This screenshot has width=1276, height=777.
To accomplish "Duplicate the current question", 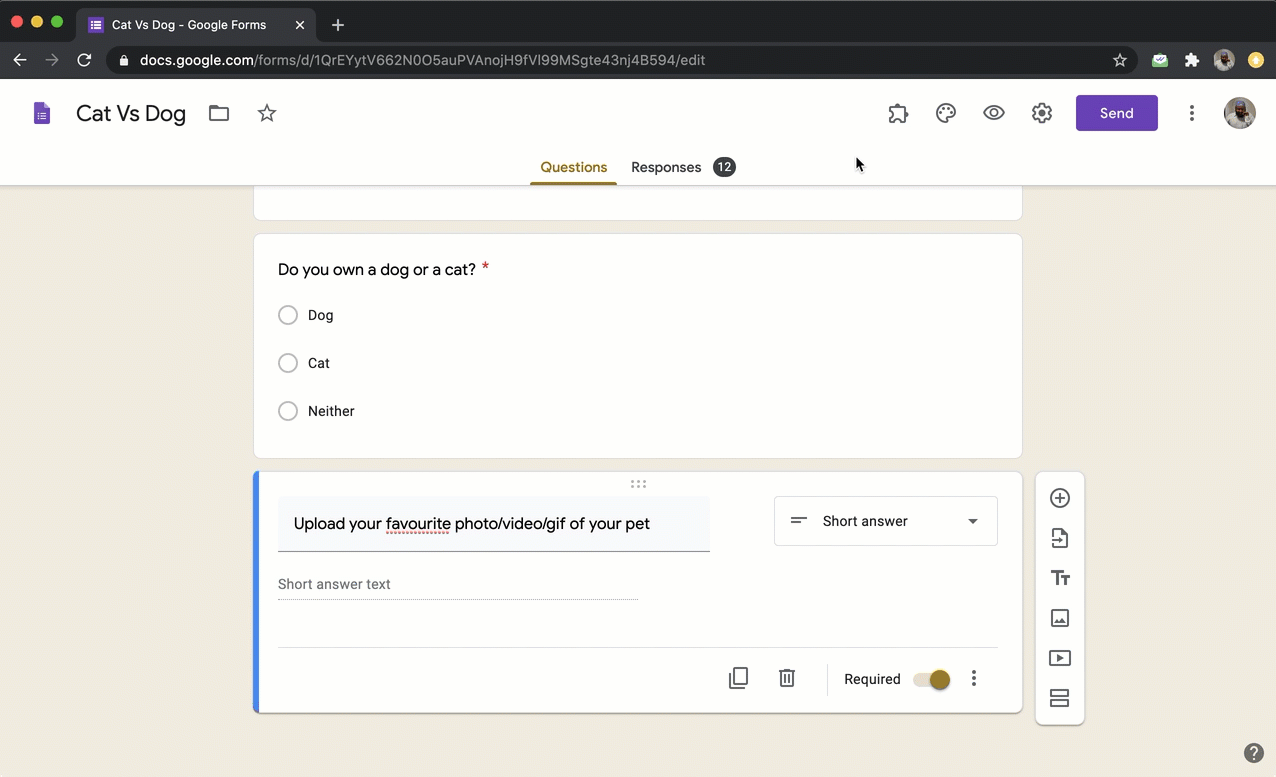I will point(738,678).
